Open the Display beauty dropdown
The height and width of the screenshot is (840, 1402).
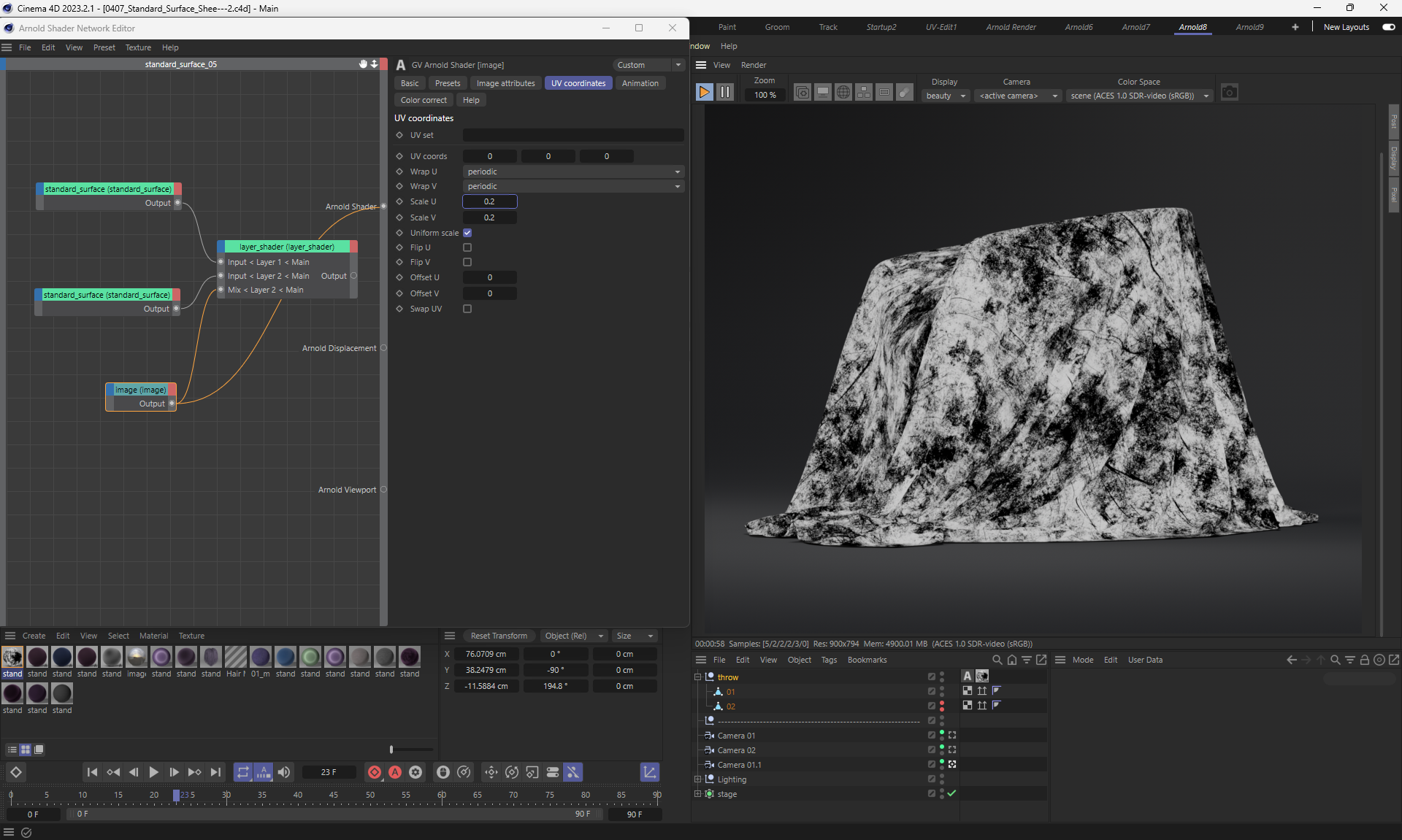tap(945, 96)
